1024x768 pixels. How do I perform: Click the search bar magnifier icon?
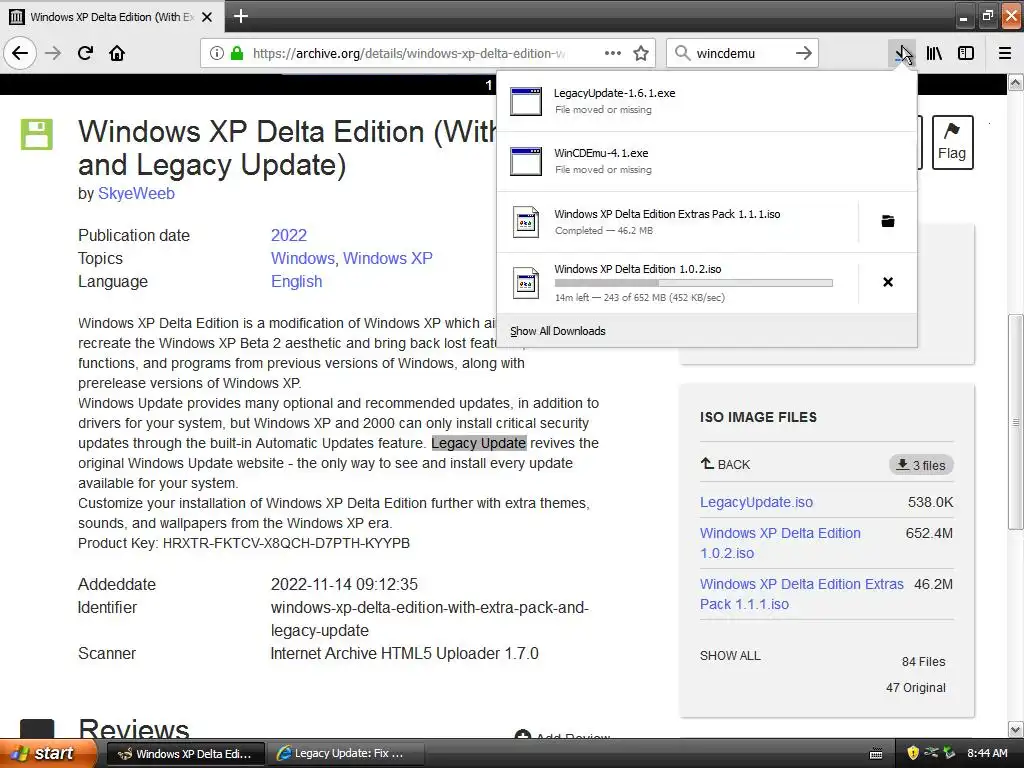682,53
